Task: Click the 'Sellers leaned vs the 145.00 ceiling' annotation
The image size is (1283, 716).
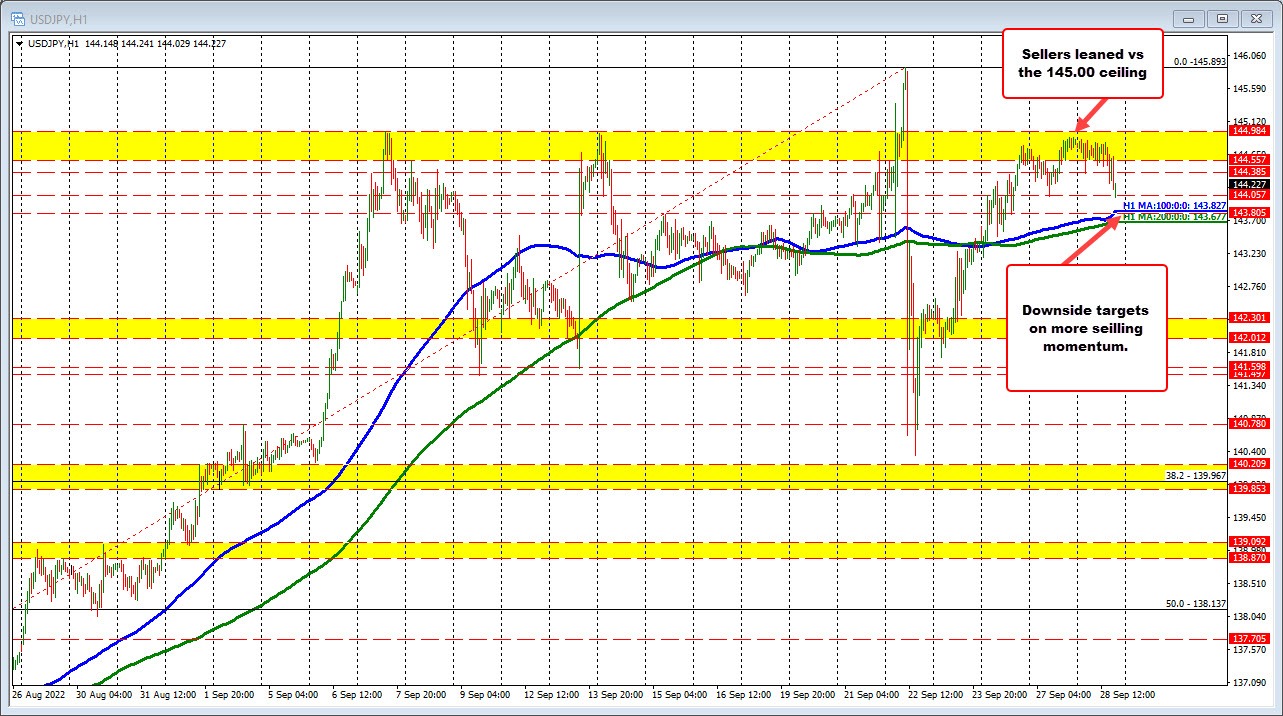Action: (x=1082, y=63)
